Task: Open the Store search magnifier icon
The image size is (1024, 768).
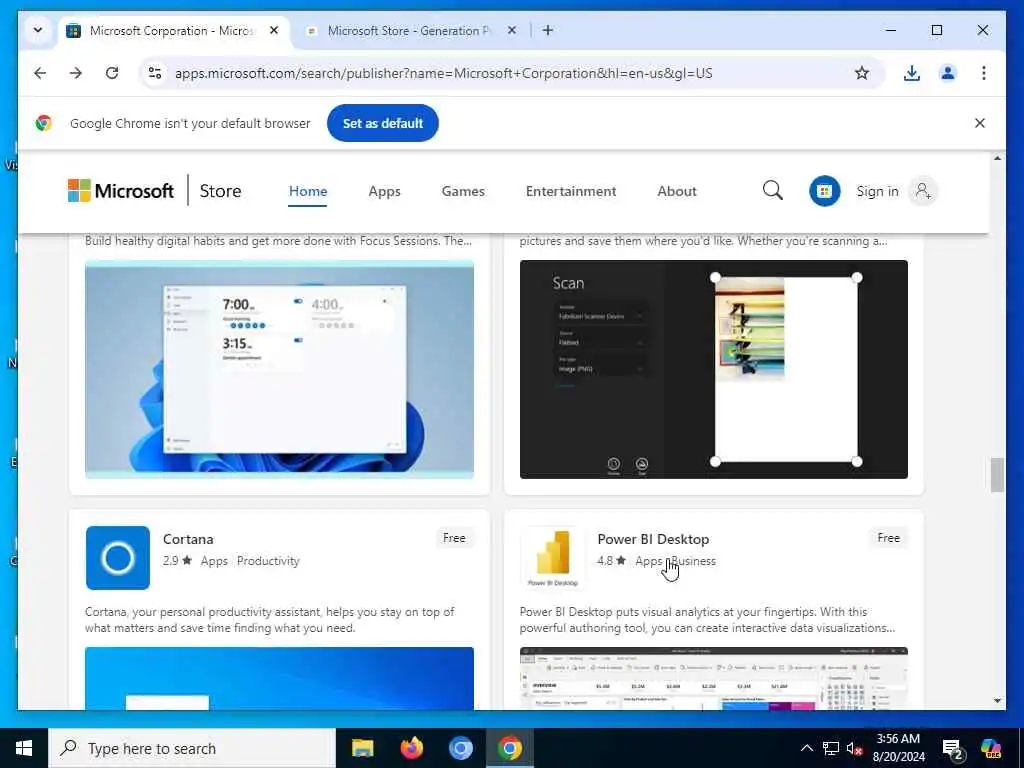Action: coord(773,191)
